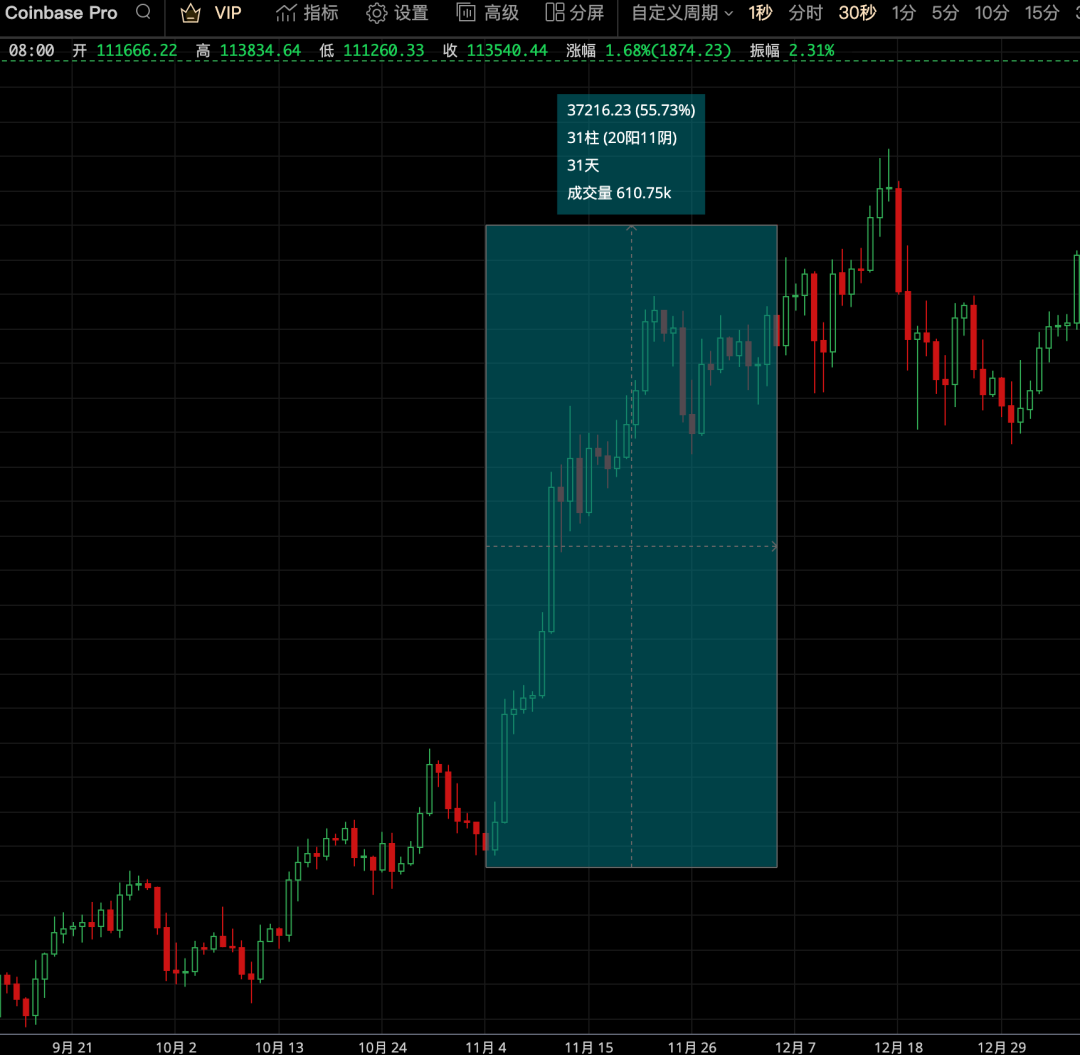
Task: Click the chevron beside 自定义周期
Action: (729, 14)
